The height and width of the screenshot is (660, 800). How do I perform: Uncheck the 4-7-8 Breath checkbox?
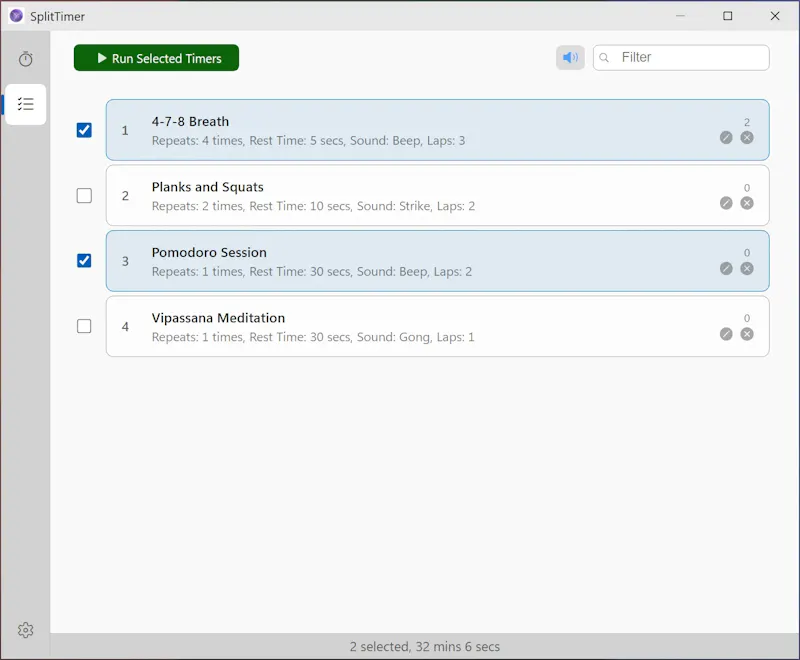click(x=84, y=130)
